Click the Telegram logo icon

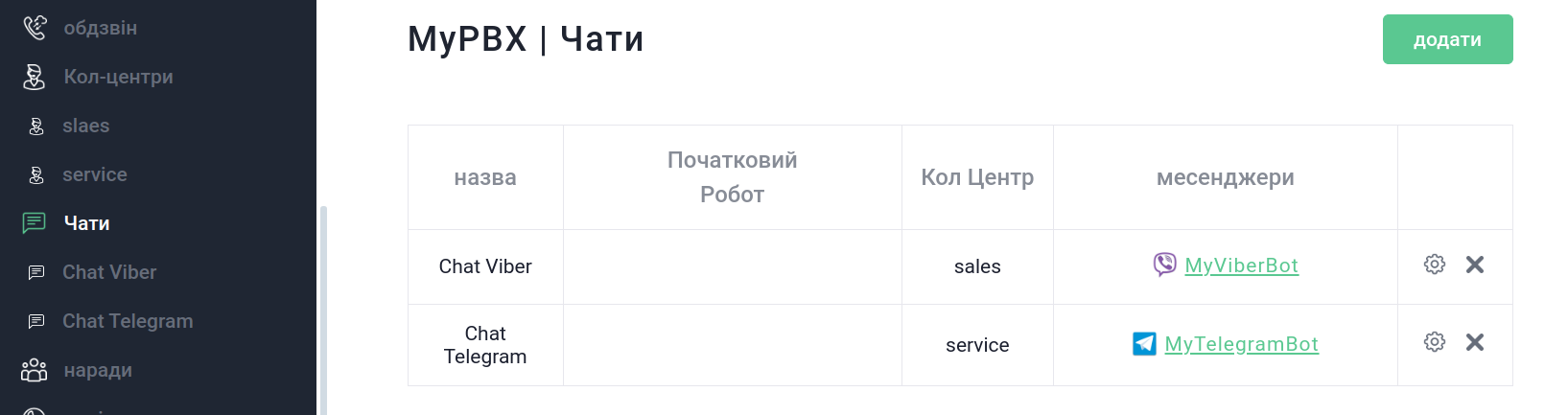[x=1144, y=343]
